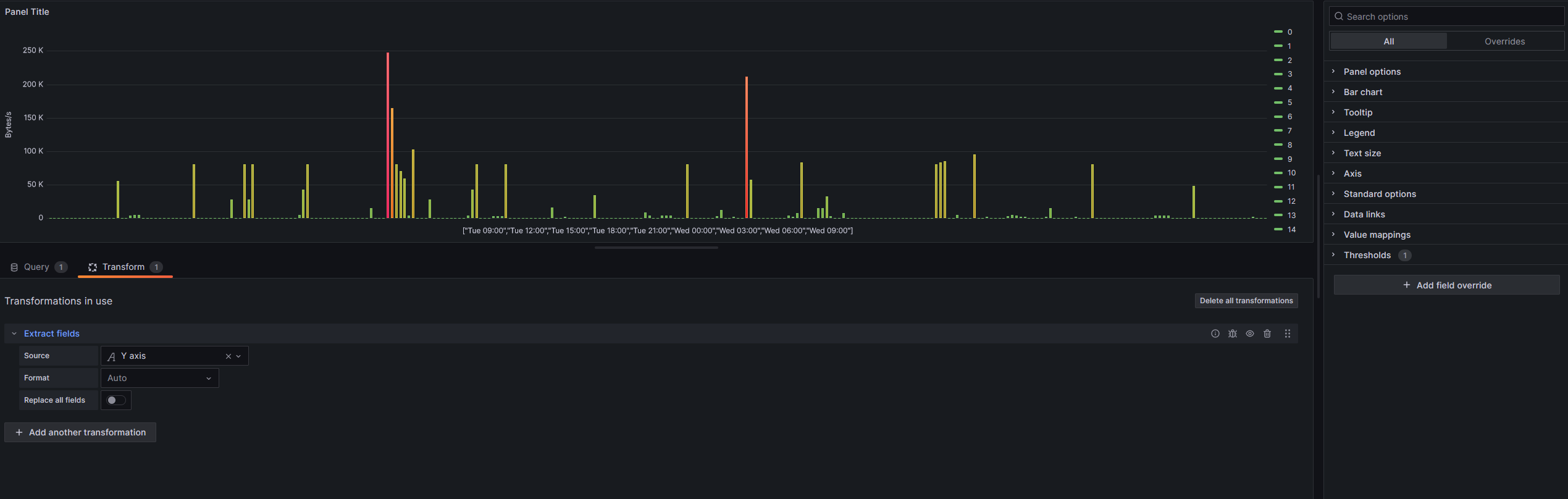Screen dimensions: 1568x499
Task: Open debug icon on Extract fields row
Action: click(x=1232, y=333)
